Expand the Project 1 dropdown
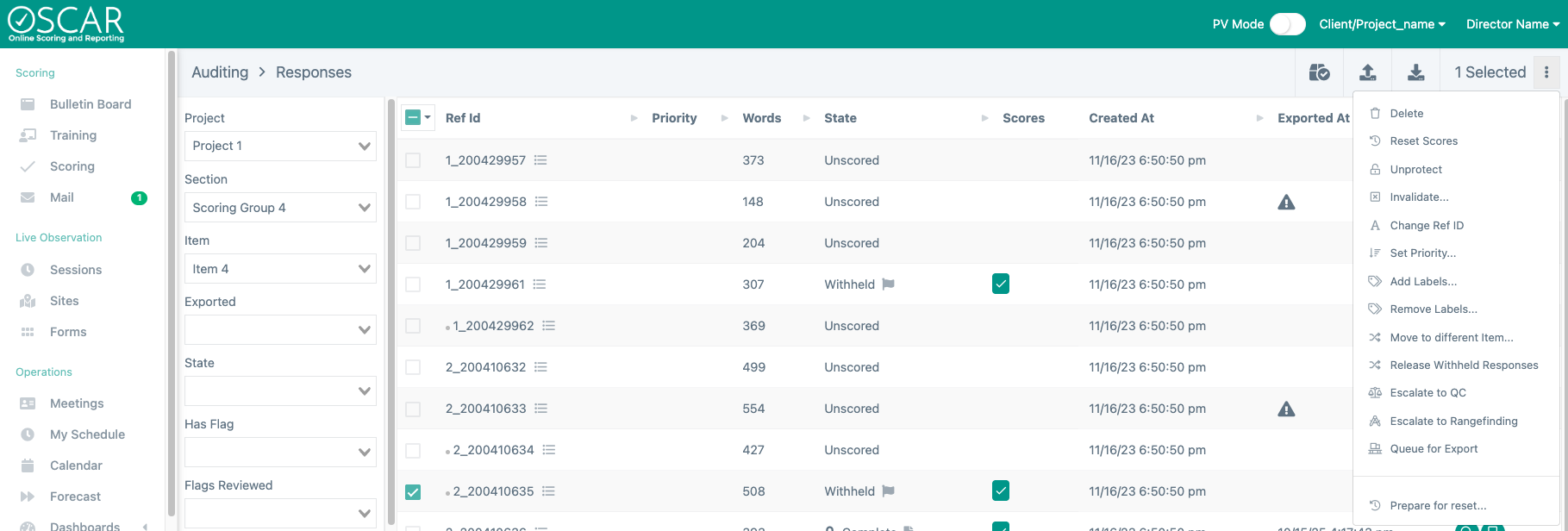 pos(280,147)
